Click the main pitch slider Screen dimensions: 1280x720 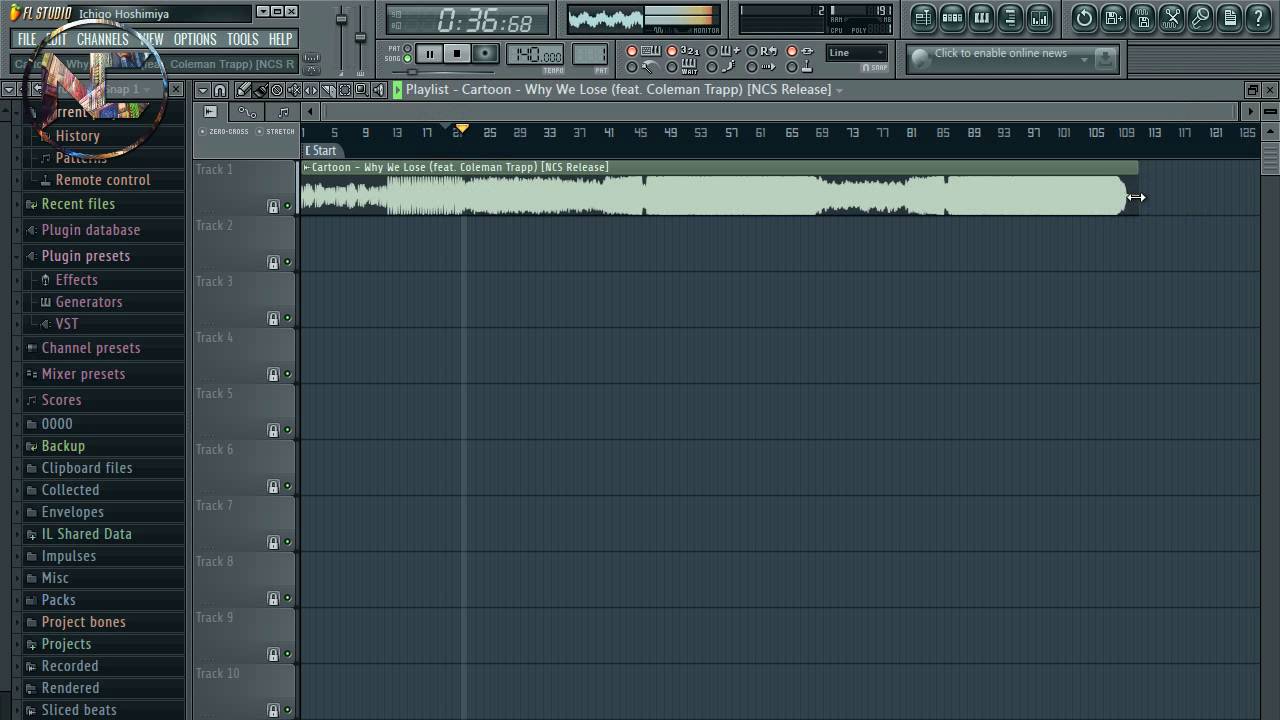pos(360,38)
